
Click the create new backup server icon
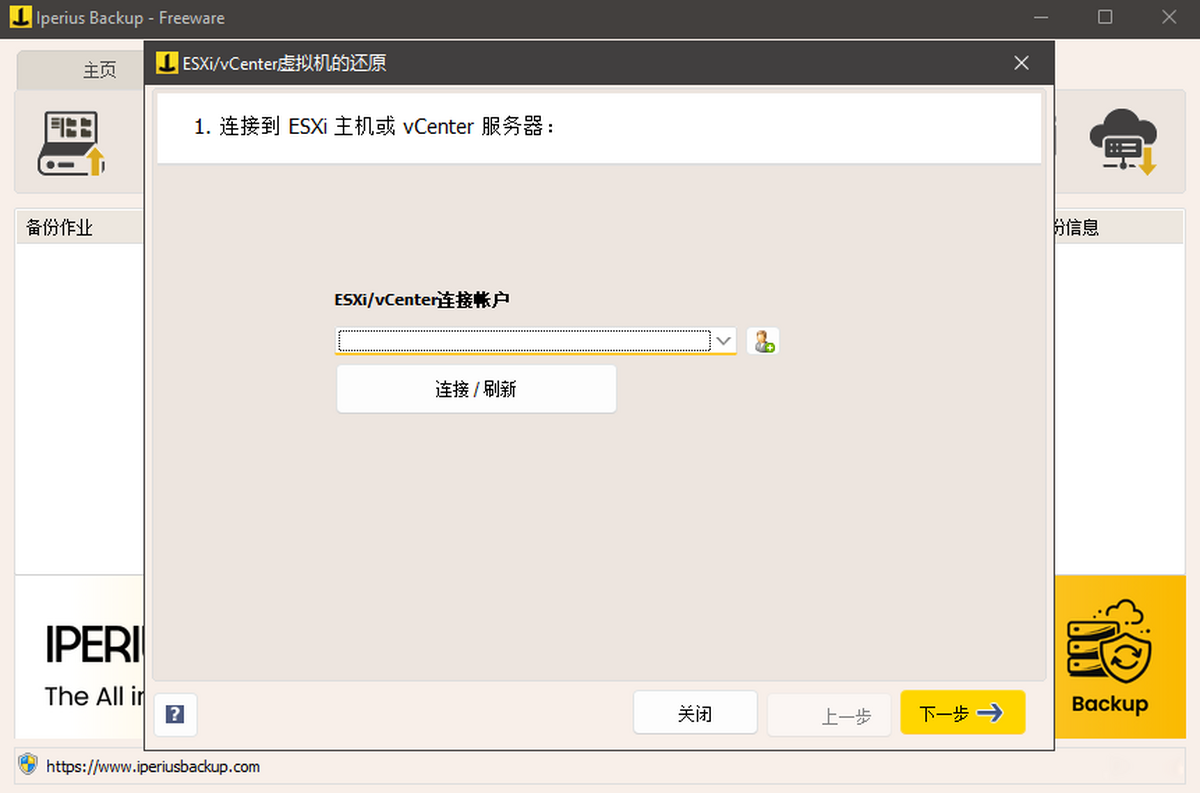point(72,143)
